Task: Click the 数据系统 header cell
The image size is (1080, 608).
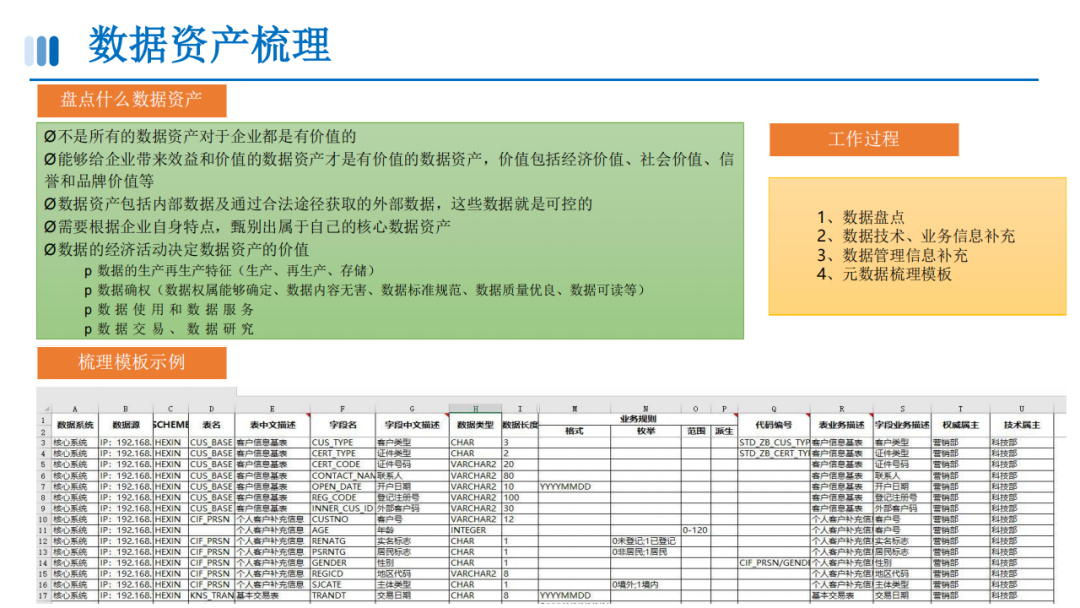Action: point(75,425)
